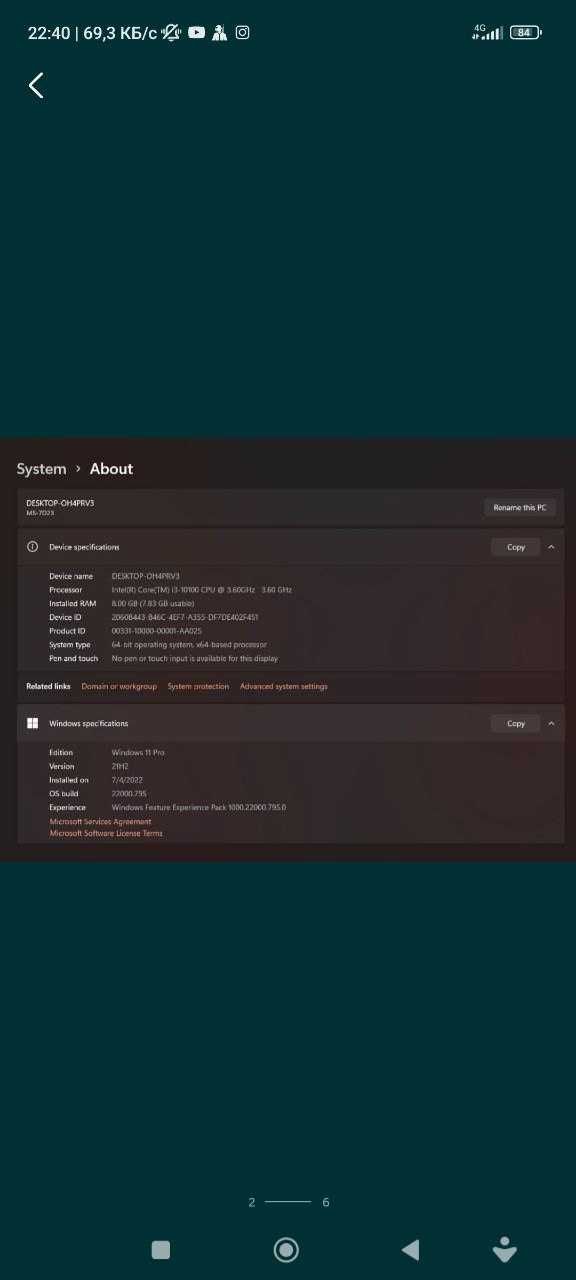Open Microsoft Software License Terms link
Viewport: 576px width, 1280px height.
pos(106,833)
